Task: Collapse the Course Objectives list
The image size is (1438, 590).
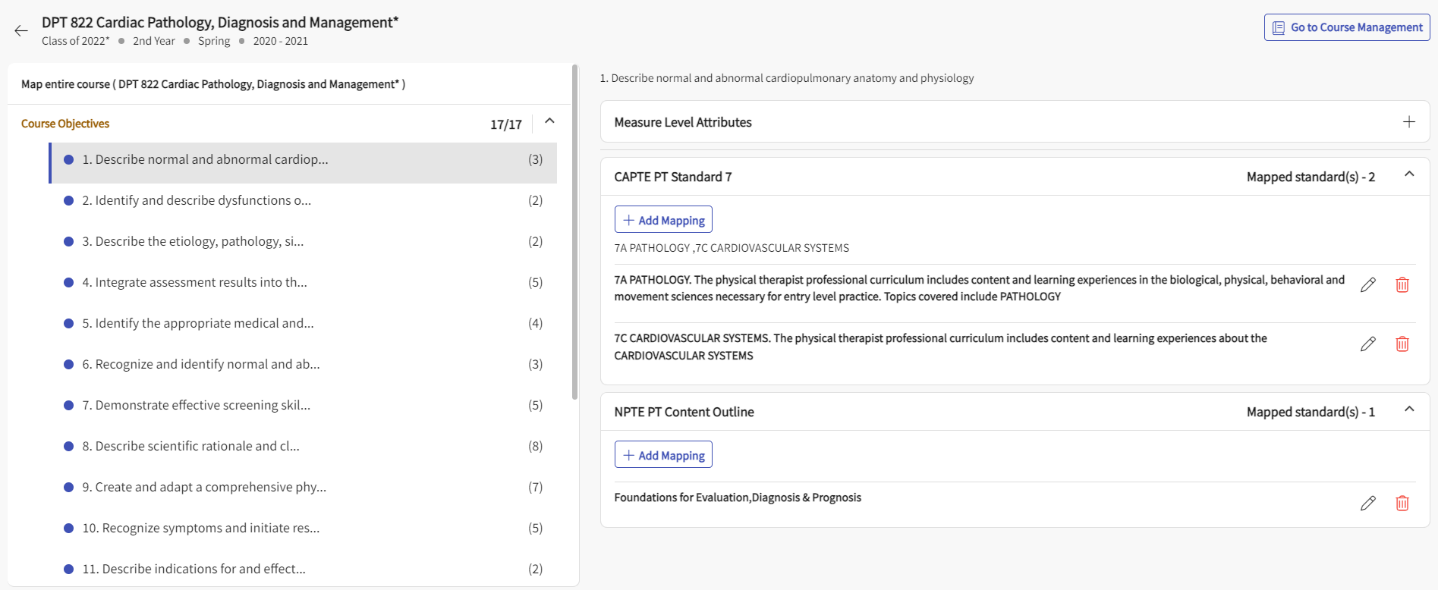Action: coord(549,122)
